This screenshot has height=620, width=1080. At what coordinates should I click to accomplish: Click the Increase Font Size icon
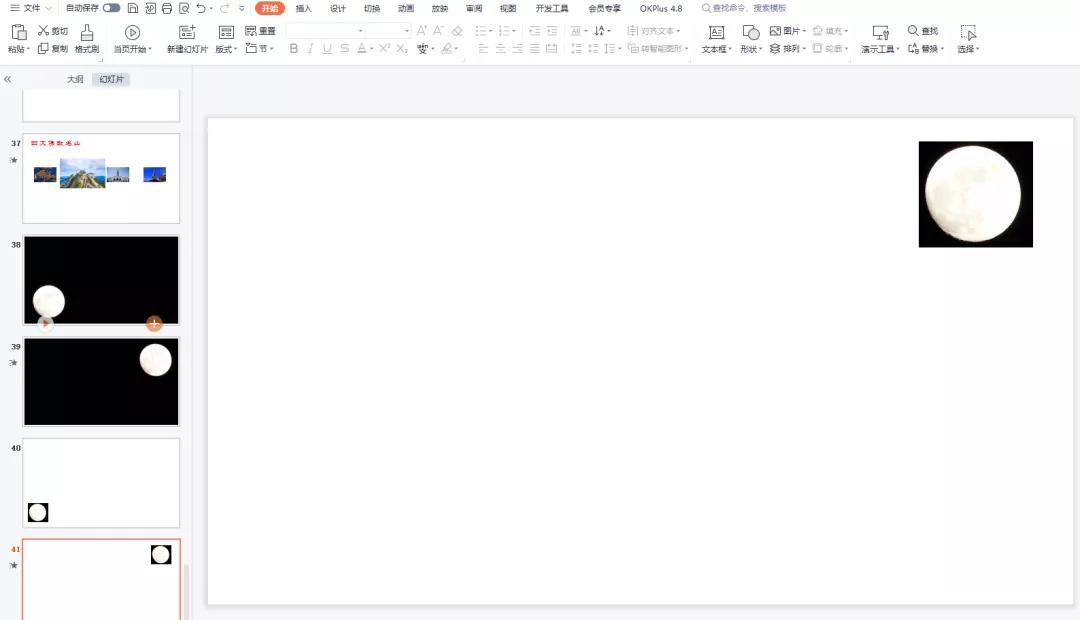422,30
